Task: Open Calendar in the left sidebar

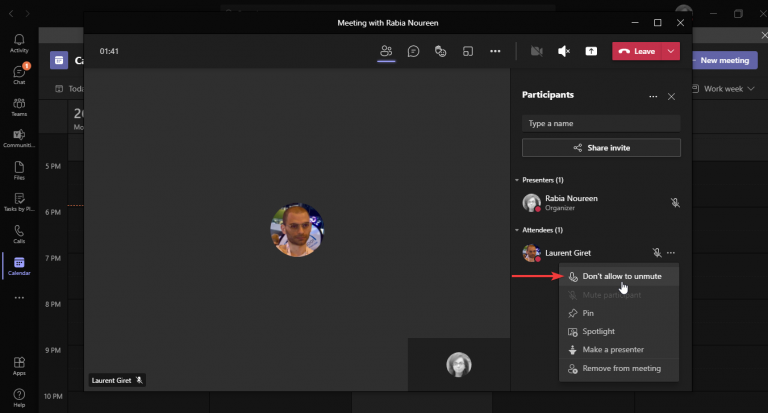Action: point(19,266)
